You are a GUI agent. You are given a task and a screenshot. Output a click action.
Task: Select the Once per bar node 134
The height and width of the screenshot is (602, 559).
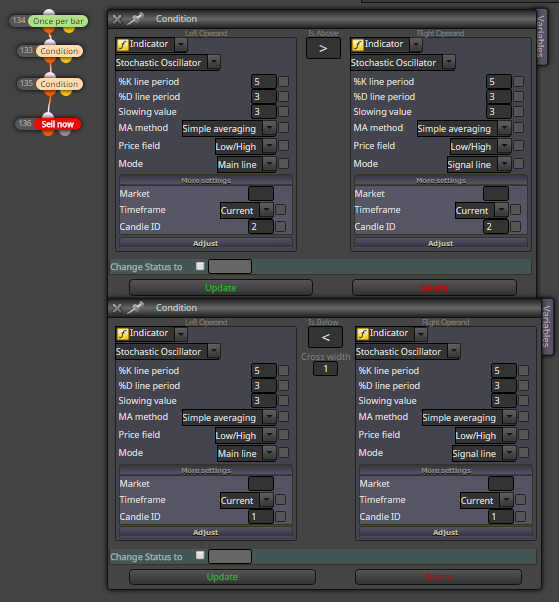tap(58, 21)
